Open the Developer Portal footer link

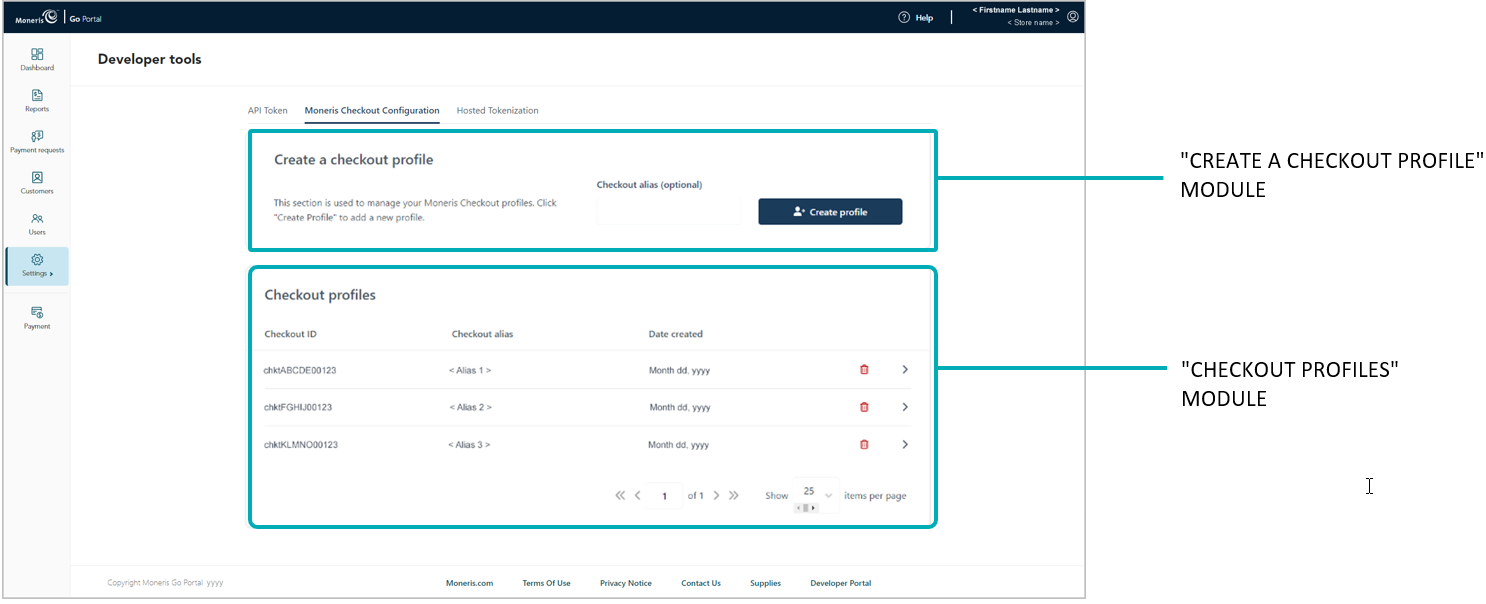(x=841, y=583)
